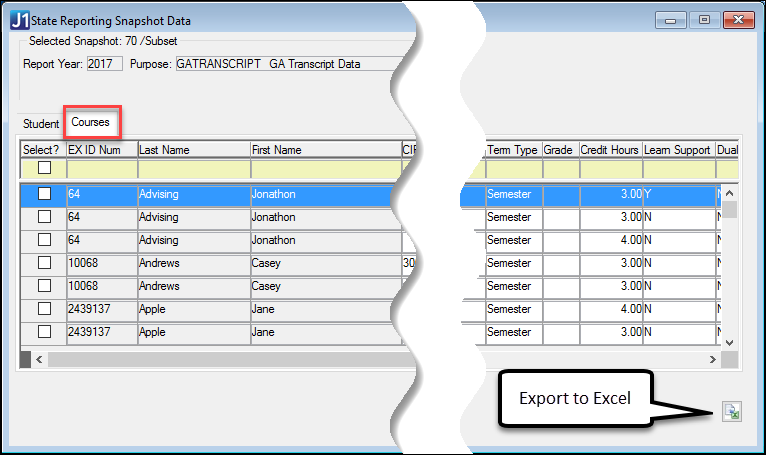Screen dimensions: 766x455
Task: Select the 4.00 credit hours cell in the Advising row
Action: point(611,240)
